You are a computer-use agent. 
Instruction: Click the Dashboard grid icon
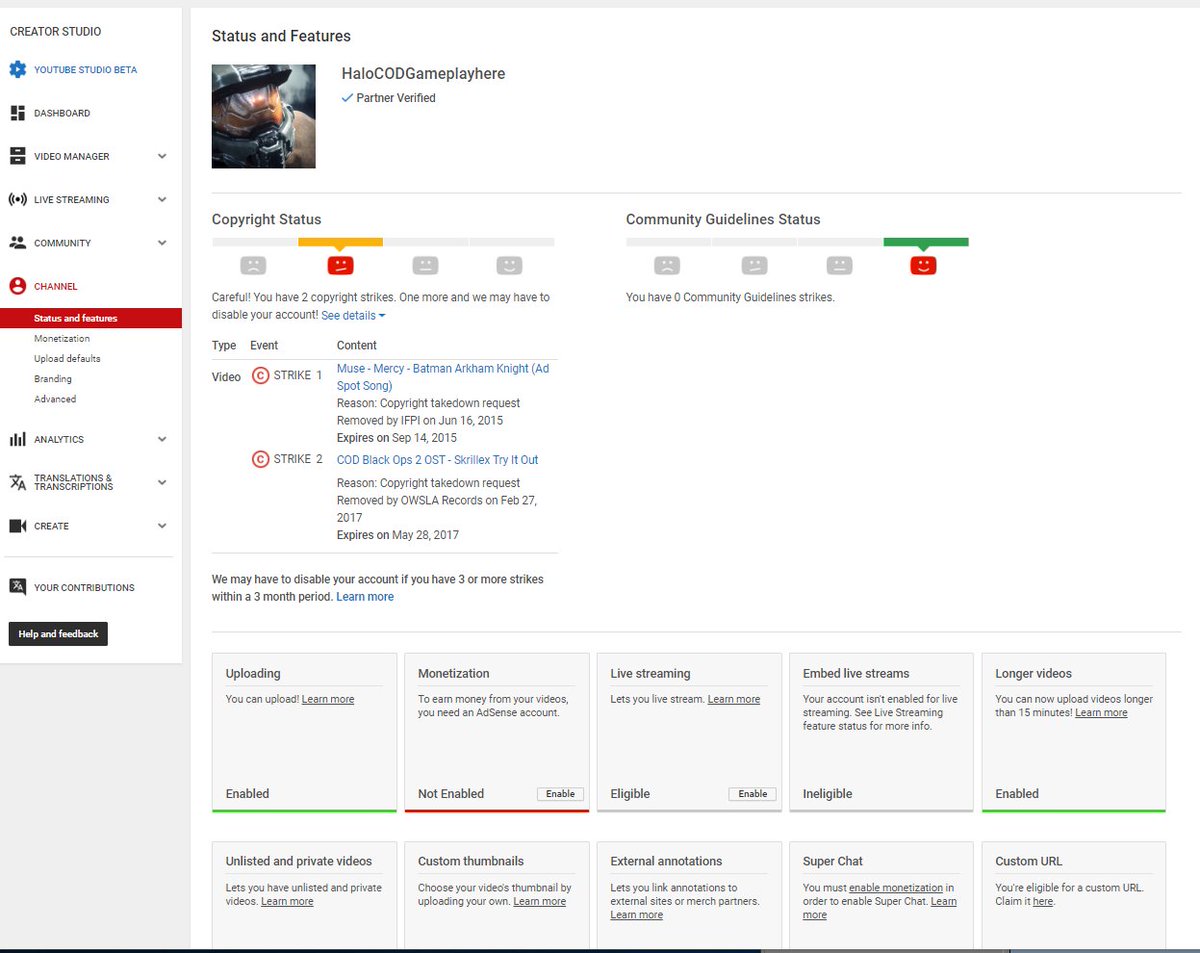tap(17, 113)
